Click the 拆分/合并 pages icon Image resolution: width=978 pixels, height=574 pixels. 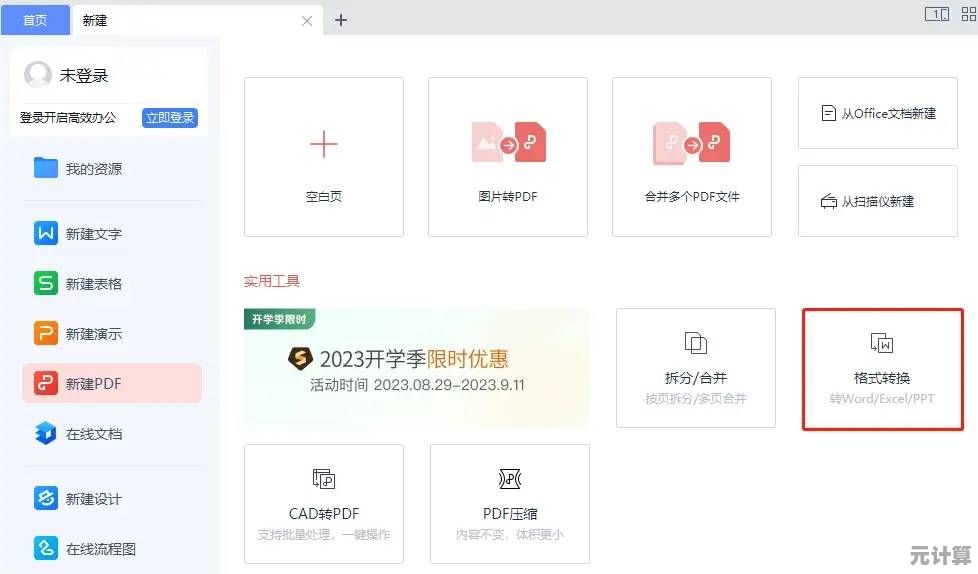[695, 343]
